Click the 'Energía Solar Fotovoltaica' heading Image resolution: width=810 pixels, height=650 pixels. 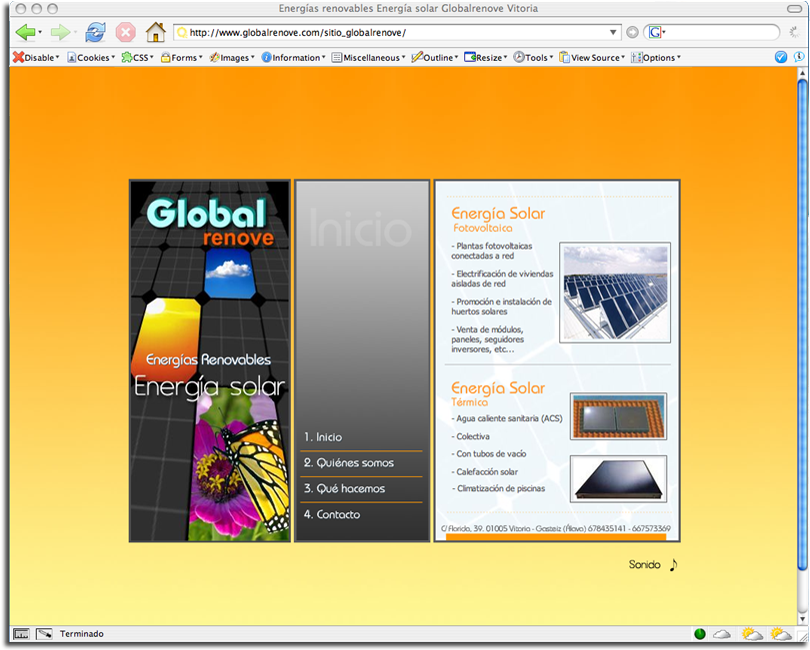tap(498, 220)
